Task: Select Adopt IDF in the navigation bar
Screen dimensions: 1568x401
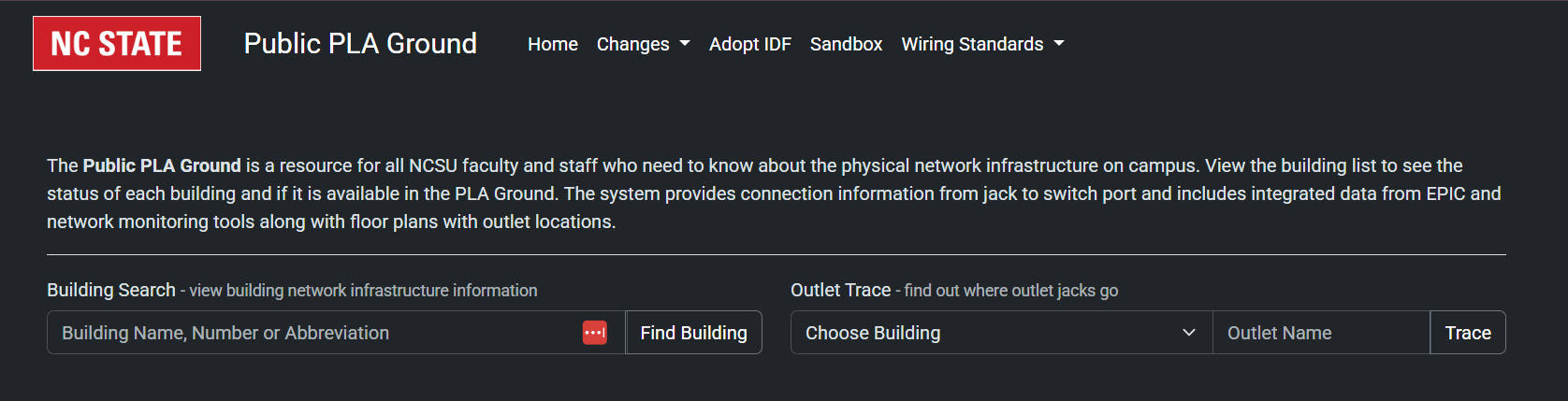Action: (749, 44)
